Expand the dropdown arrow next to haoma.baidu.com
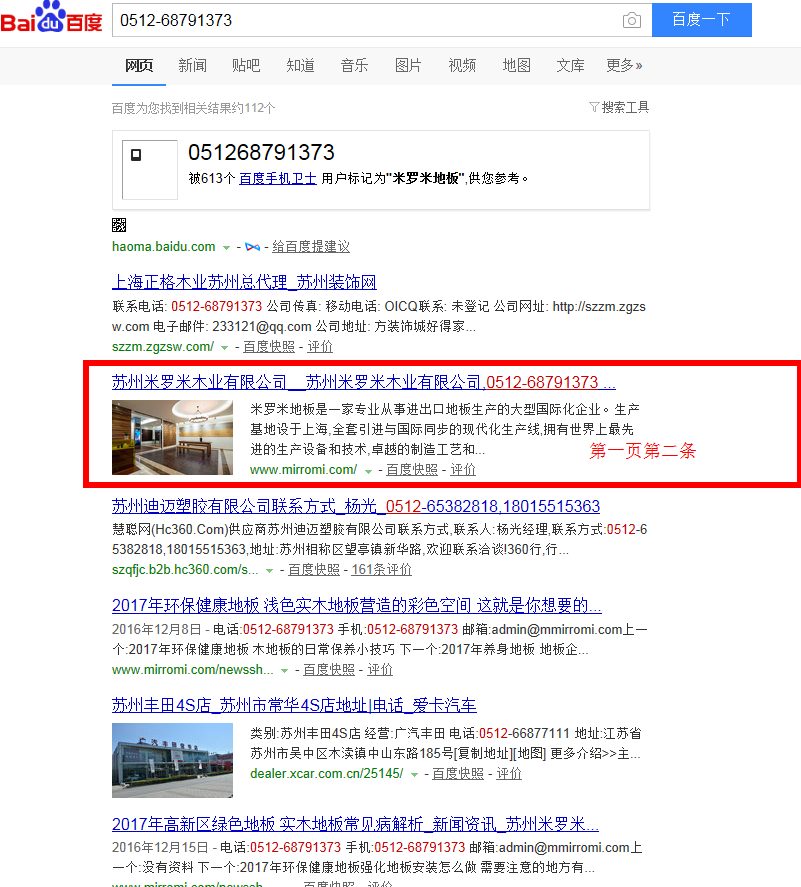Screen dimensions: 801x887 coord(225,246)
